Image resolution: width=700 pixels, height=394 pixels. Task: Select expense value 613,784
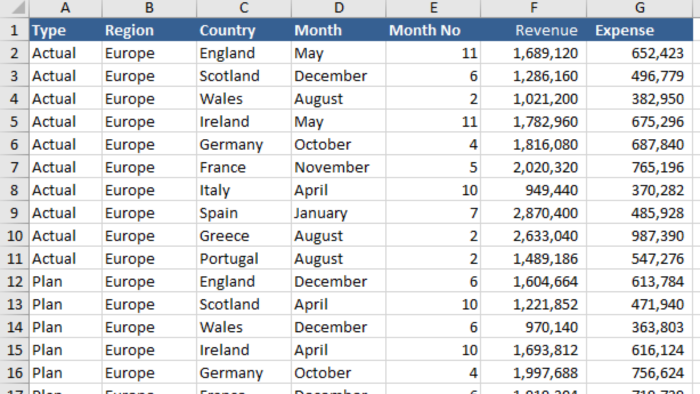coord(640,282)
